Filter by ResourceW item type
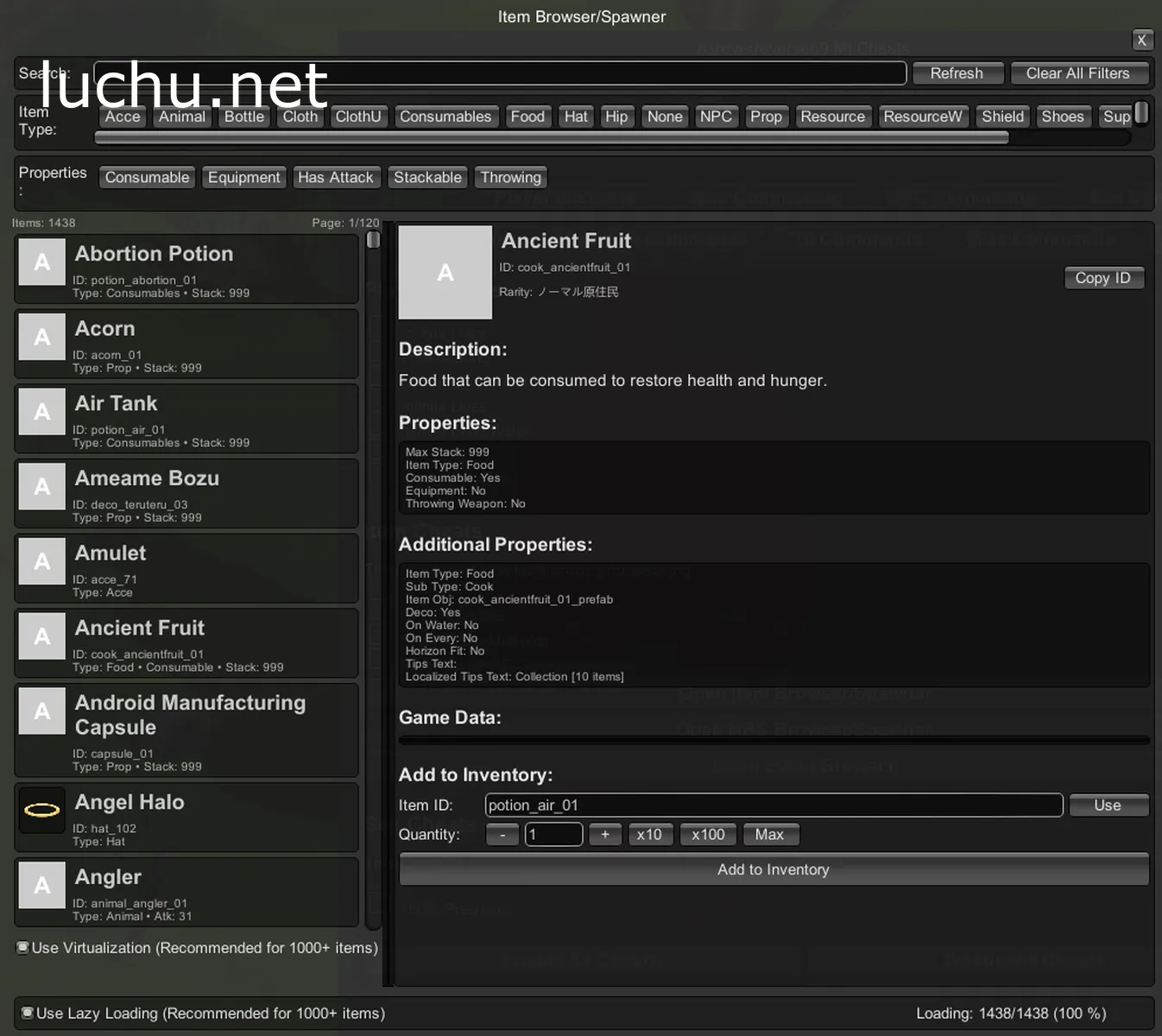Viewport: 1162px width, 1036px height. [922, 117]
